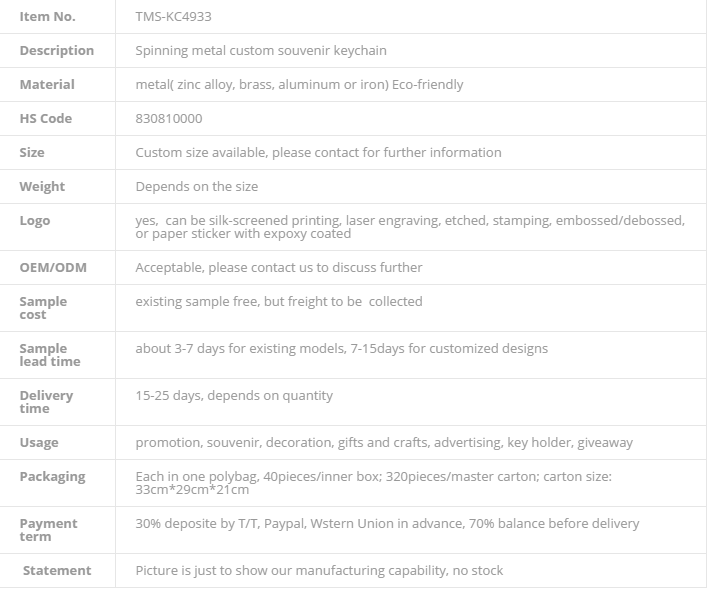The image size is (707, 591).
Task: Click the logo options text about silk-screened printing
Action: 410,227
